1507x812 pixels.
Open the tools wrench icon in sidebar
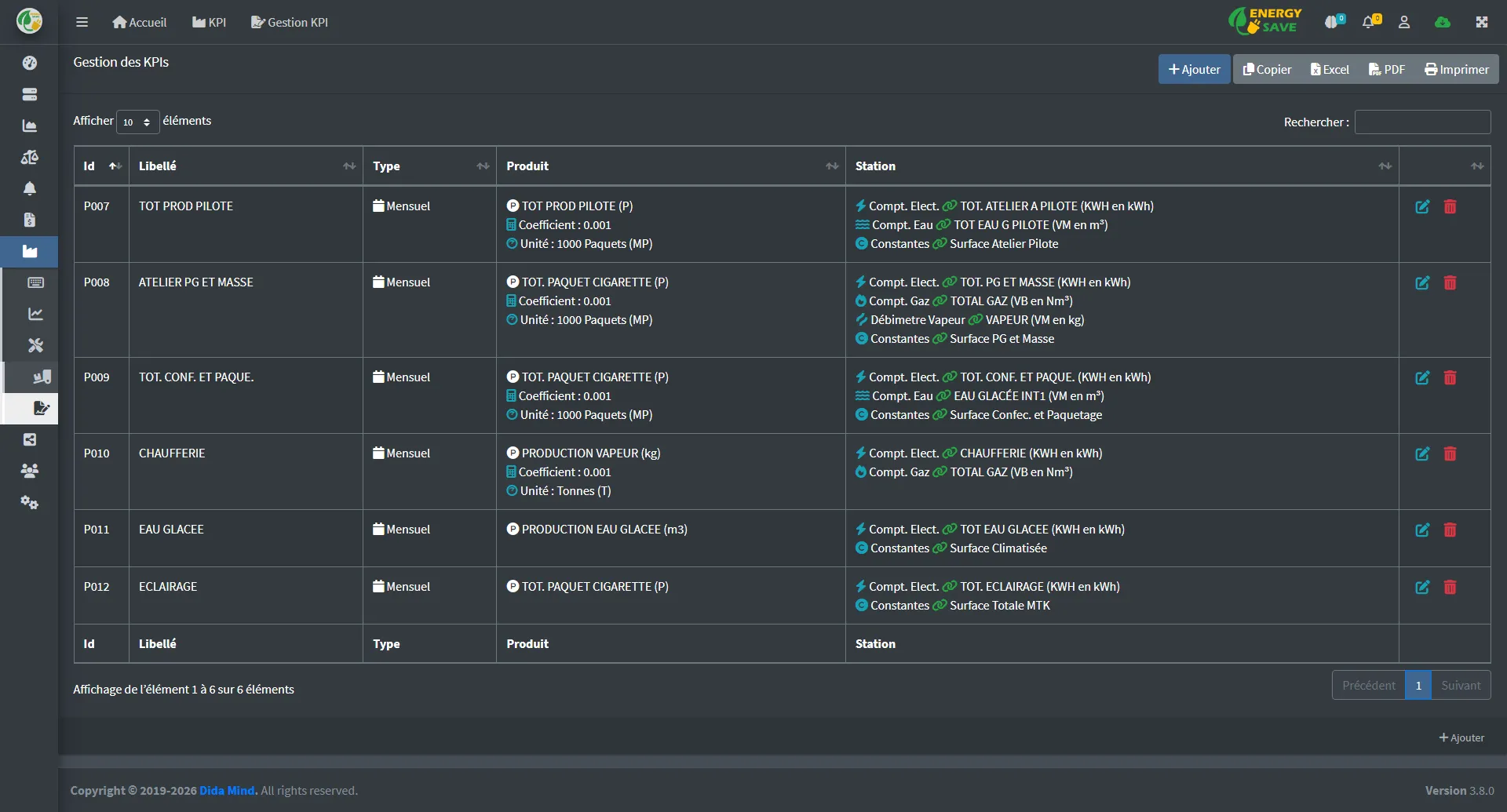tap(35, 345)
